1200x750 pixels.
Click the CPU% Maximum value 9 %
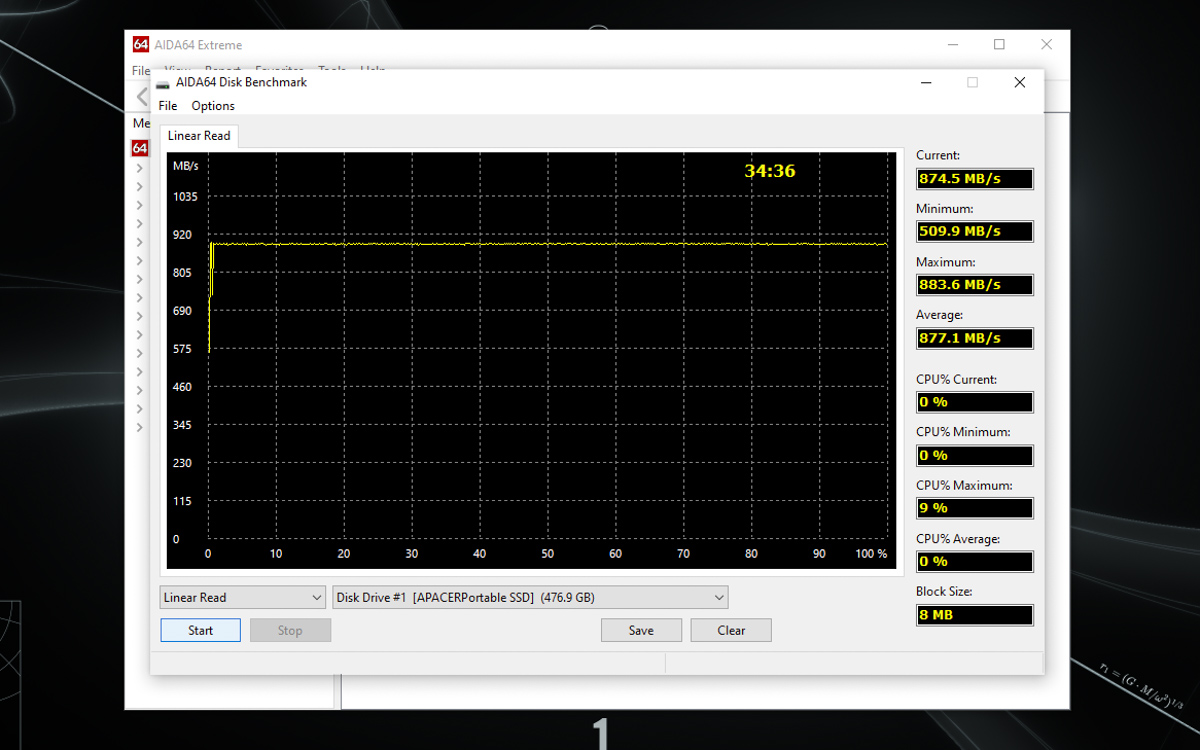[x=975, y=508]
